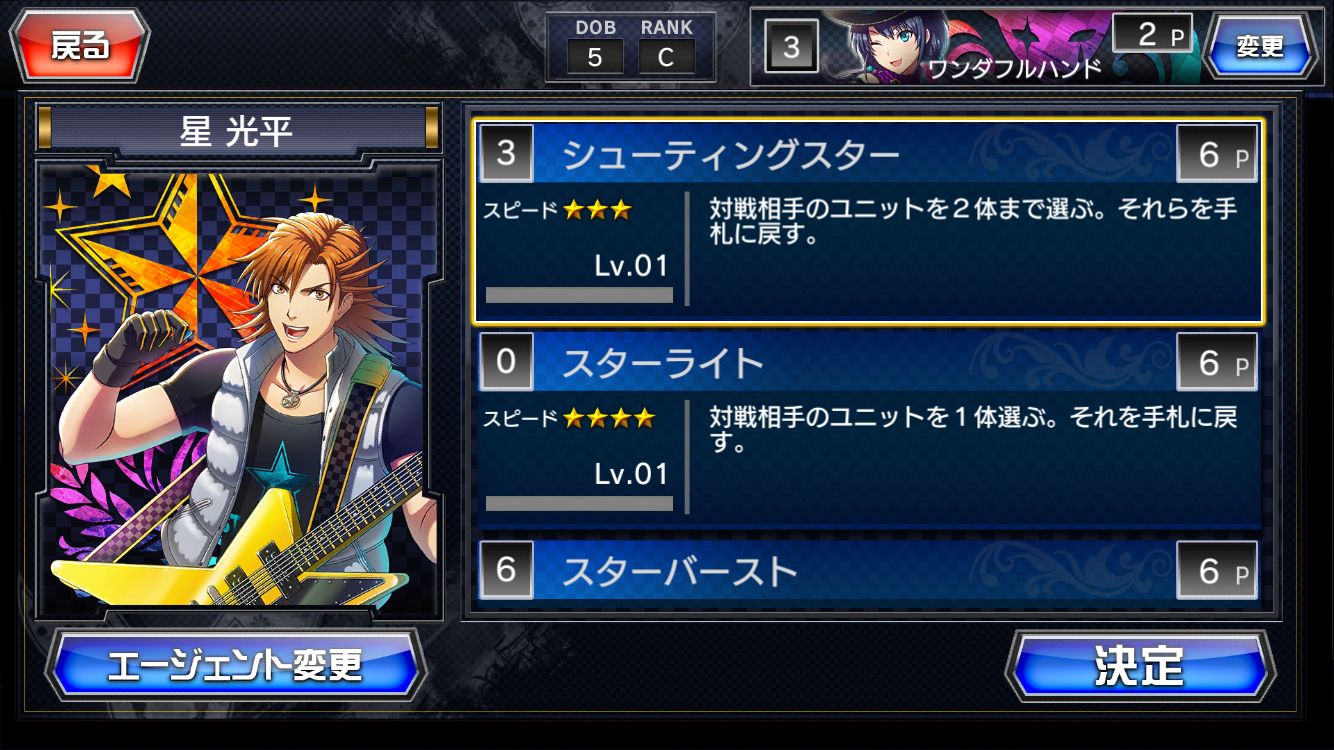Image resolution: width=1334 pixels, height=750 pixels.
Task: Click the 6P badge on シューティングスター
Action: 1217,154
